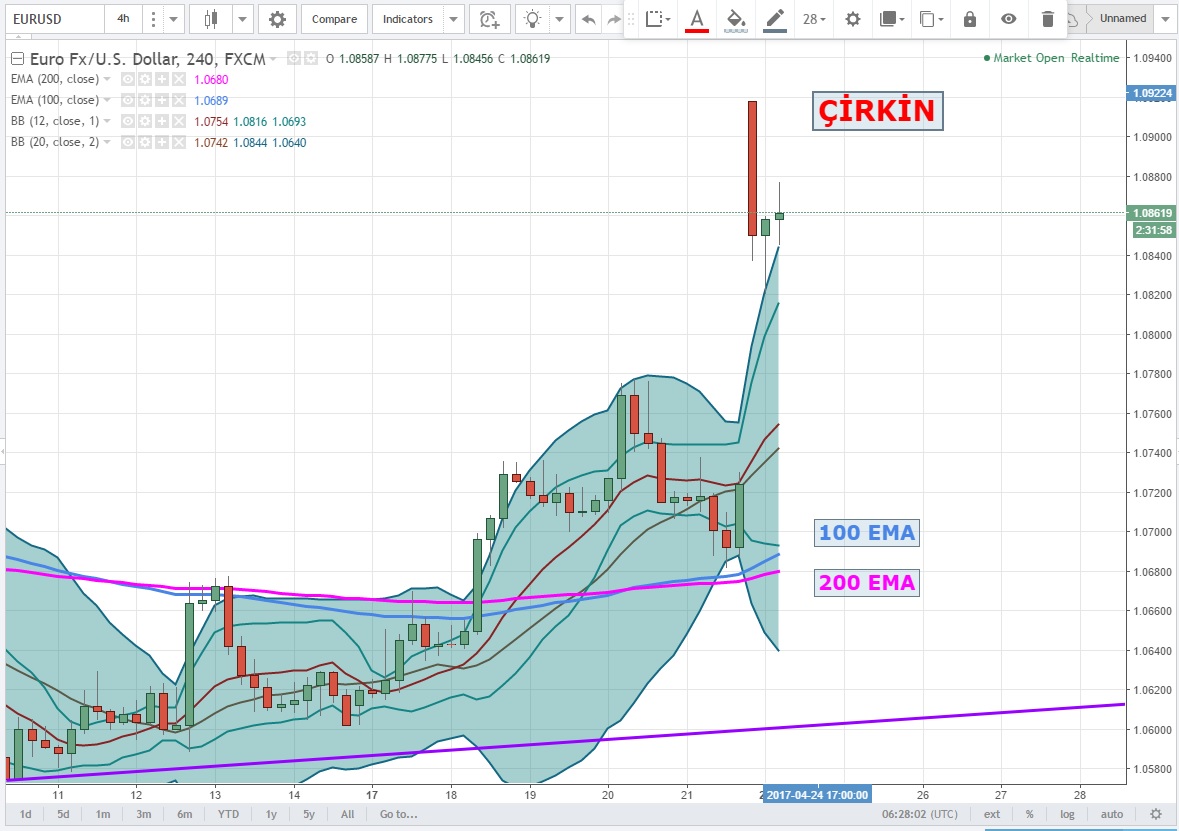
Task: Select the 1m time range tab
Action: pyautogui.click(x=103, y=814)
